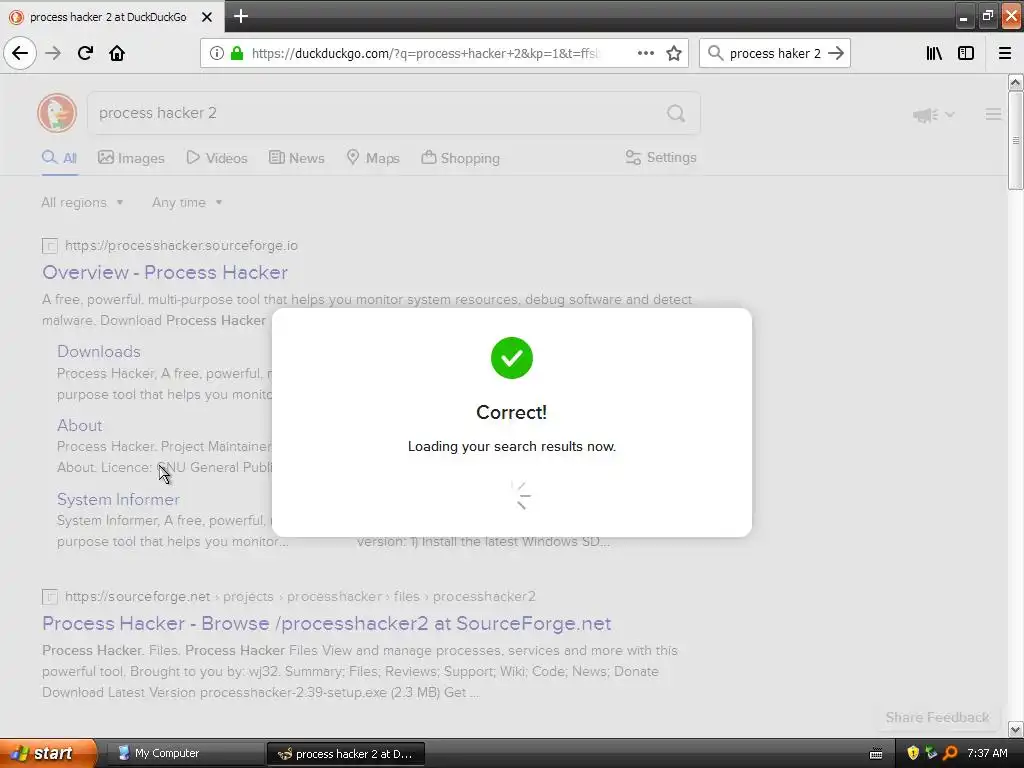The height and width of the screenshot is (768, 1024).
Task: Expand the All regions filter
Action: pos(82,202)
